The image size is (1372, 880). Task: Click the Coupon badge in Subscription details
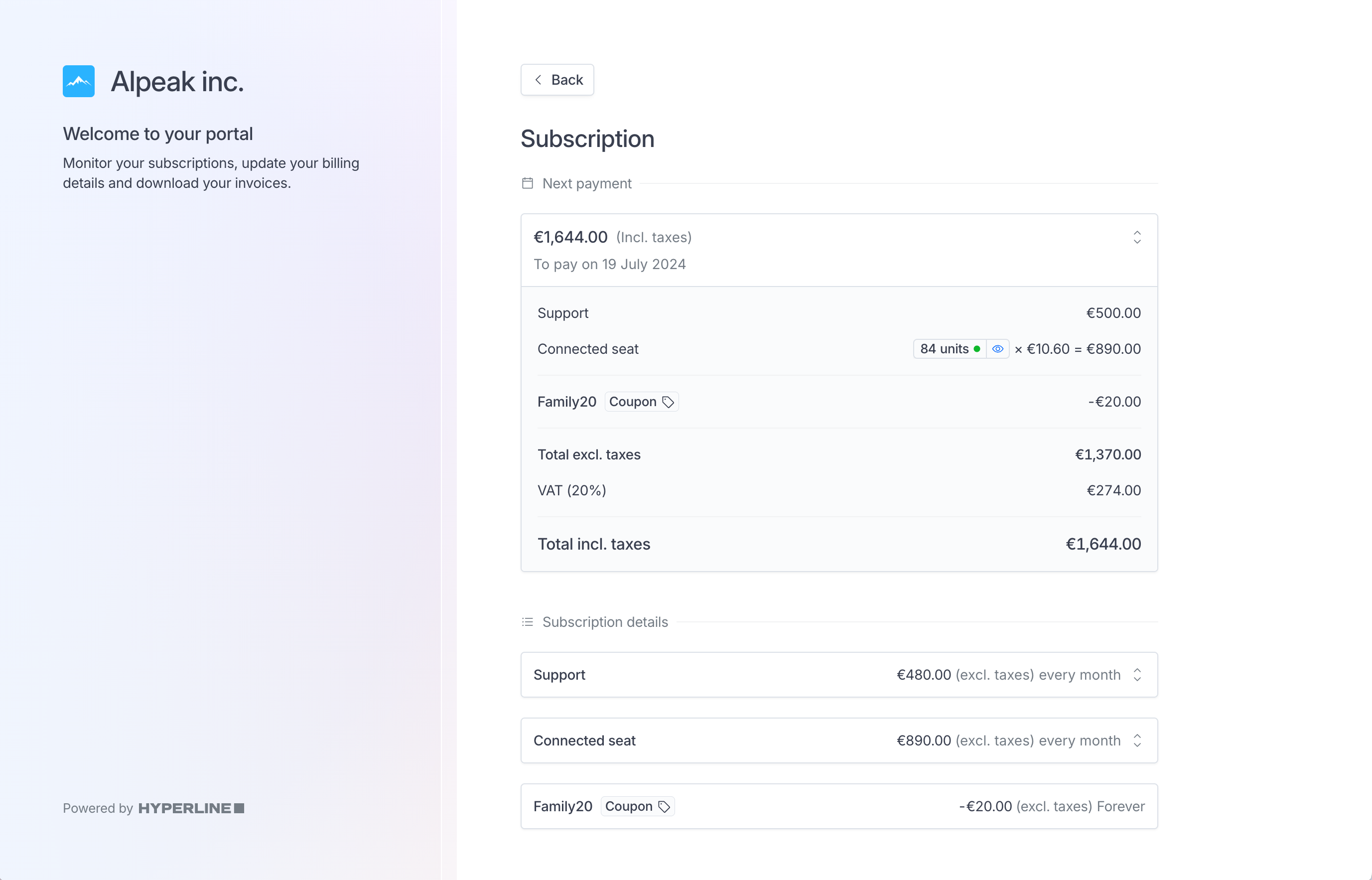click(638, 806)
